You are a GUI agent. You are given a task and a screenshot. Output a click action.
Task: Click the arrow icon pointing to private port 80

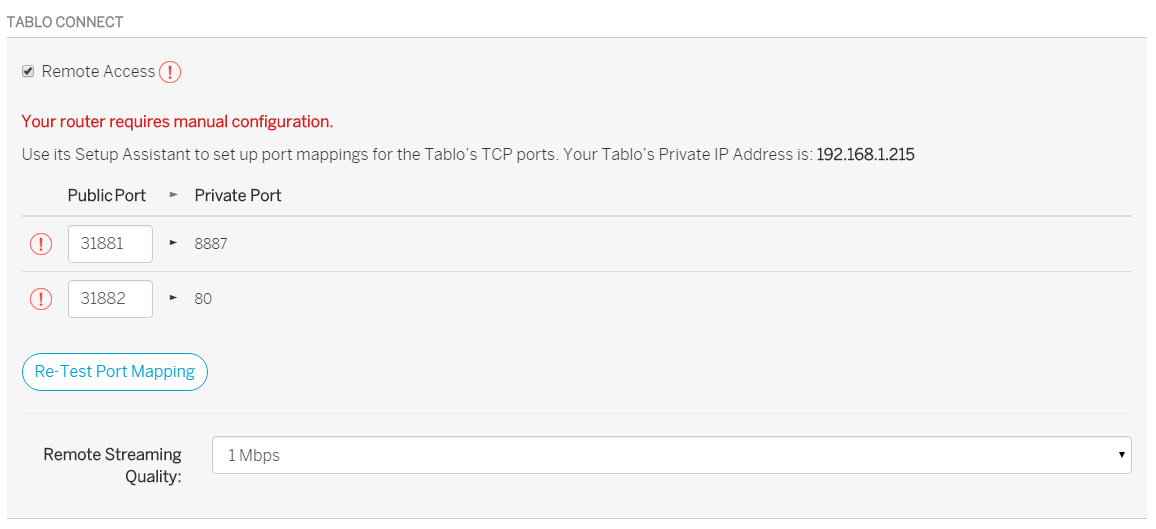[x=174, y=298]
